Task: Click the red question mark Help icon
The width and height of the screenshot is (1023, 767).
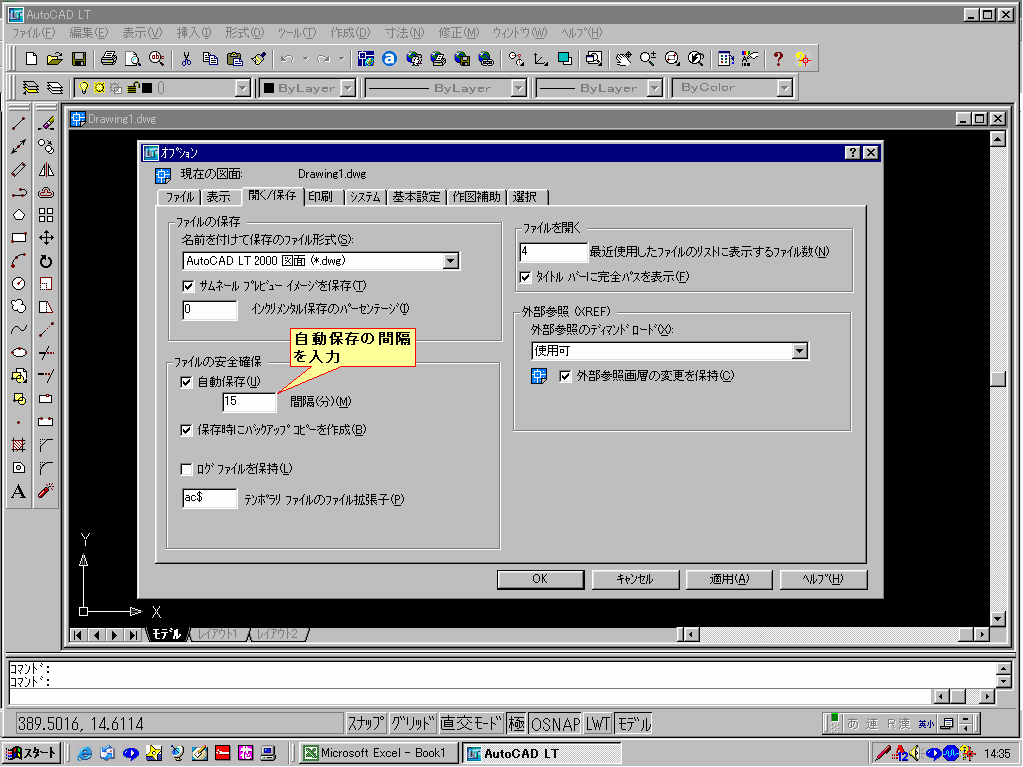Action: [778, 59]
